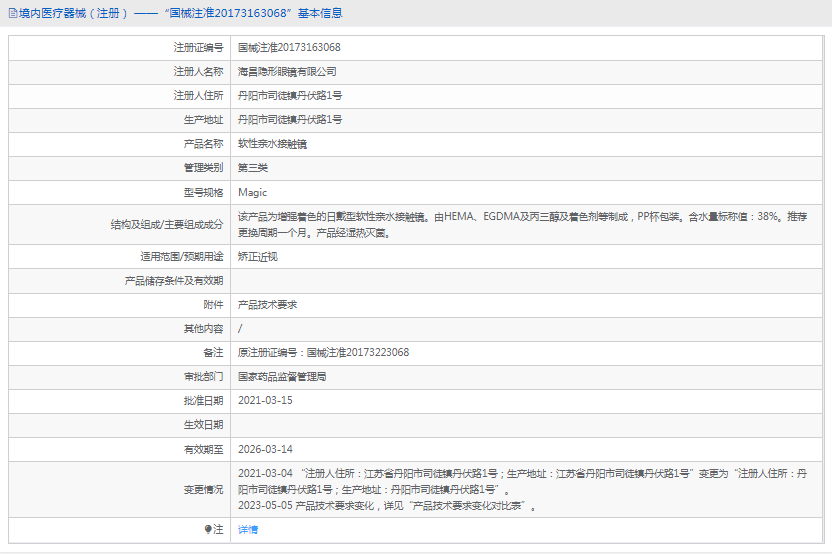Select model specification value Magic
The height and width of the screenshot is (554, 832).
coord(253,193)
